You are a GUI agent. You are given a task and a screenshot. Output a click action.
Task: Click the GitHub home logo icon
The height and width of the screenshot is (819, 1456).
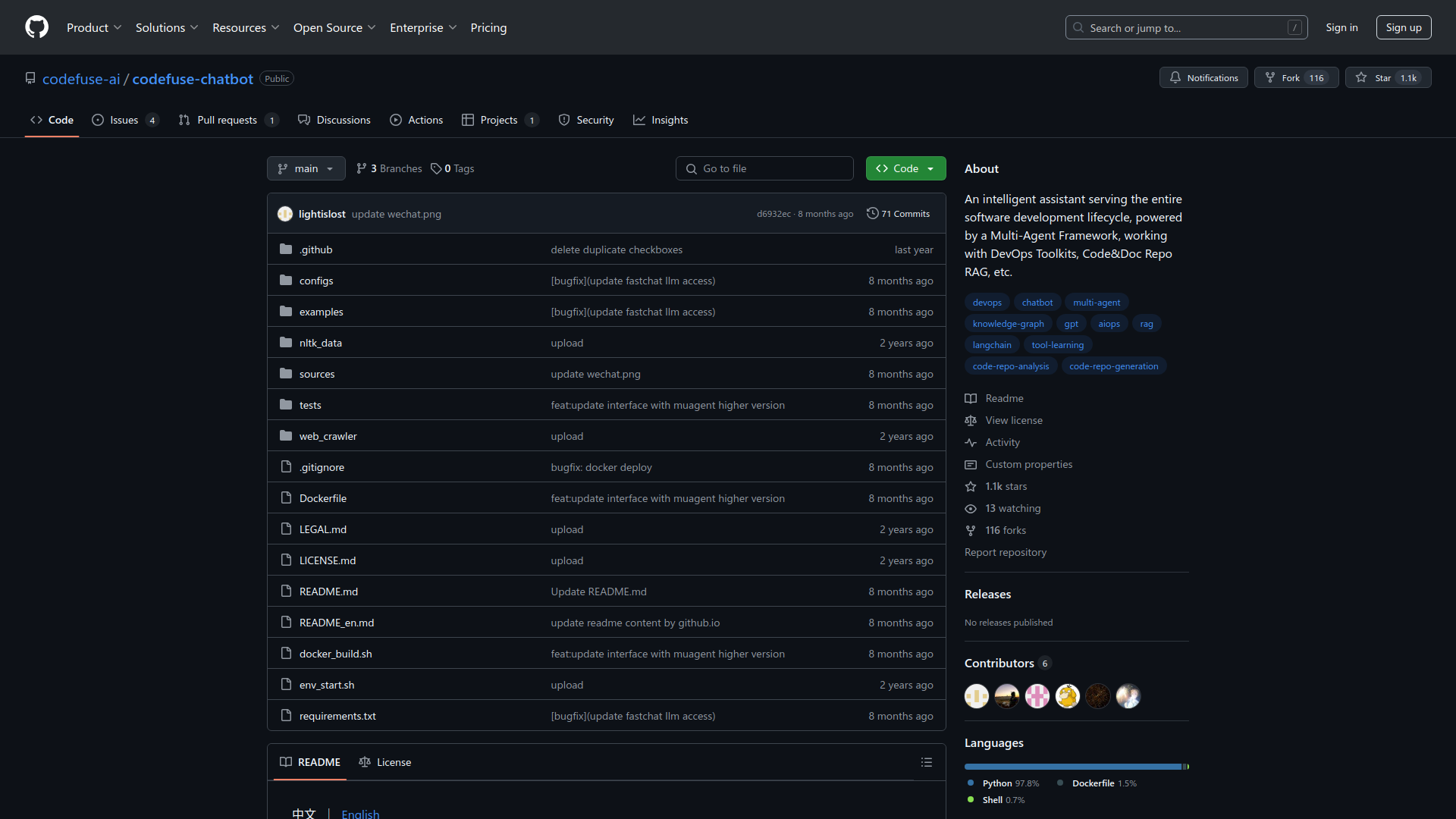(x=37, y=27)
